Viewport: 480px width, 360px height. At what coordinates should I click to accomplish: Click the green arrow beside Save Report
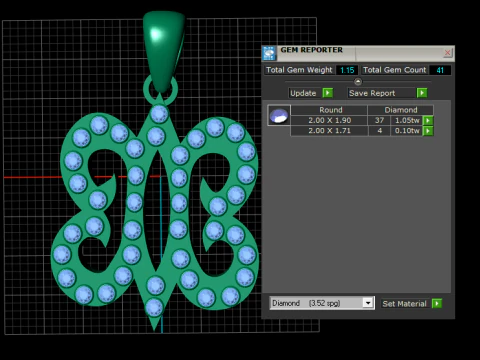click(x=422, y=93)
